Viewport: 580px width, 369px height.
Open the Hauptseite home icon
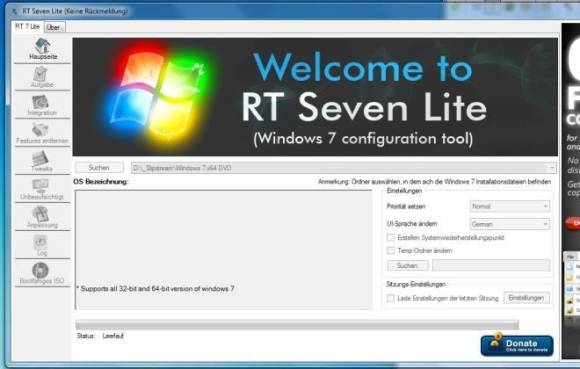pos(43,45)
